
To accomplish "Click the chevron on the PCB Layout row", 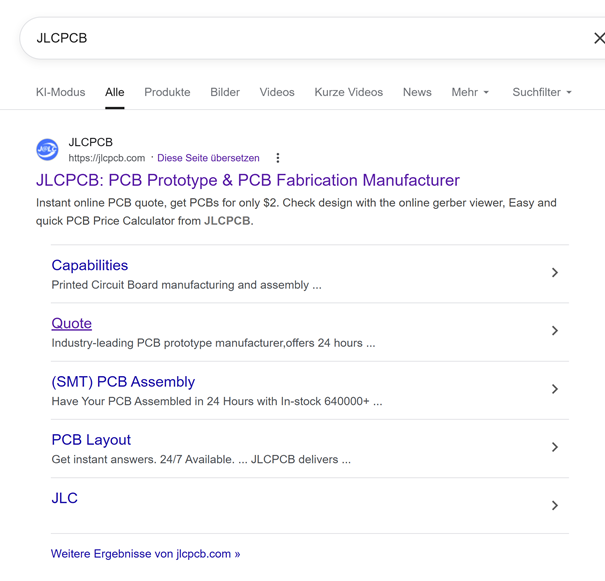I will tap(555, 447).
